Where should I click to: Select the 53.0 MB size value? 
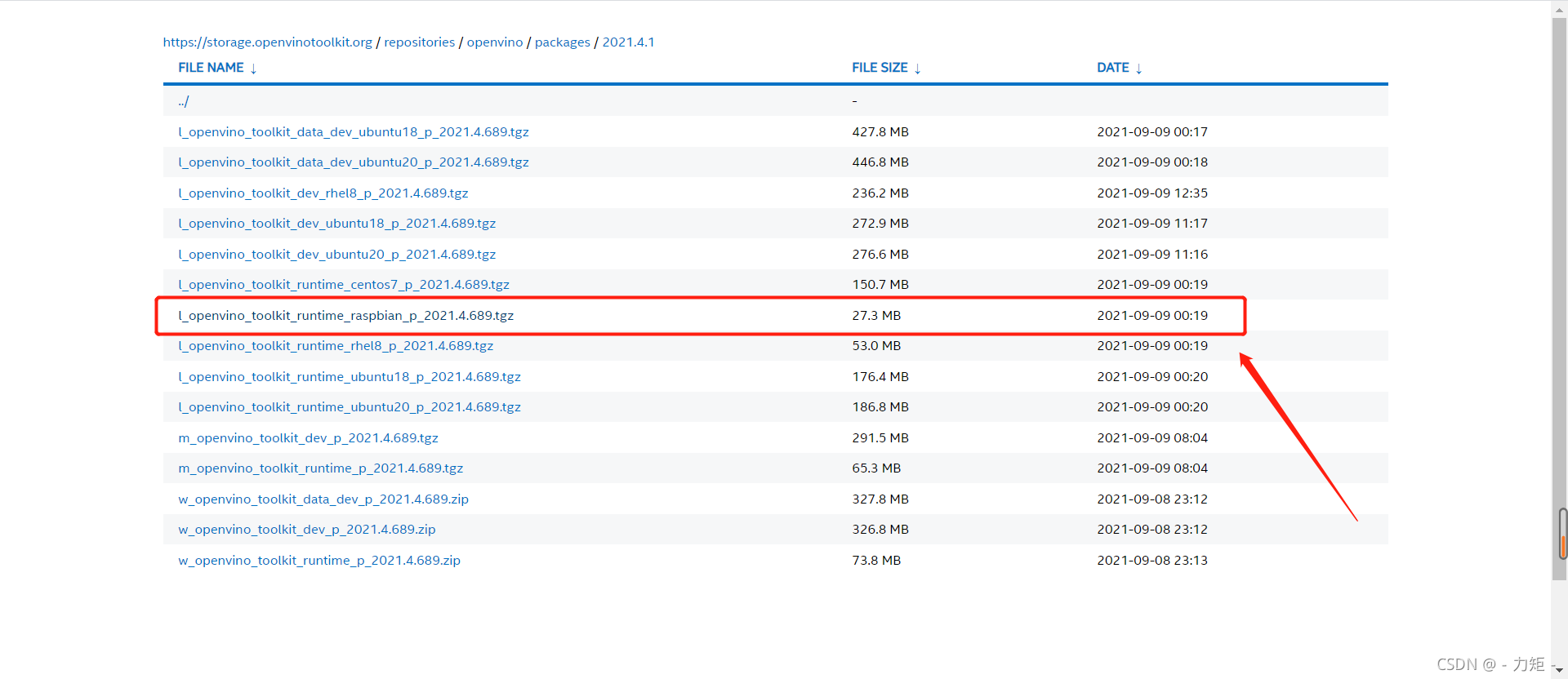876,346
